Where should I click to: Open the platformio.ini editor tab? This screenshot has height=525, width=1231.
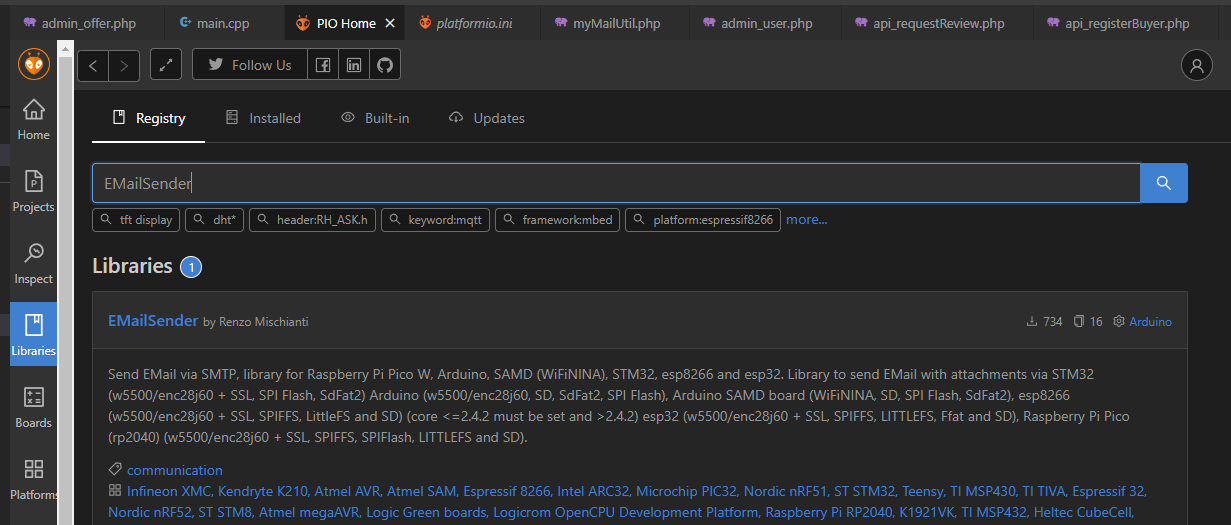[466, 22]
